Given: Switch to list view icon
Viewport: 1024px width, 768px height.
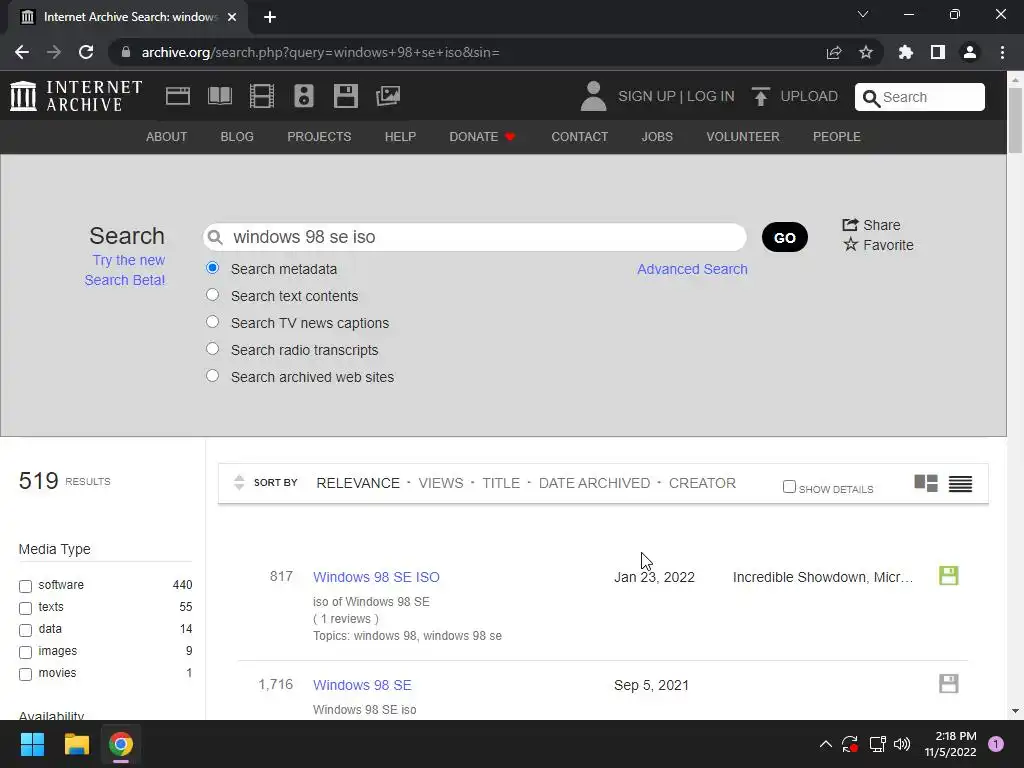Looking at the screenshot, I should coord(960,483).
